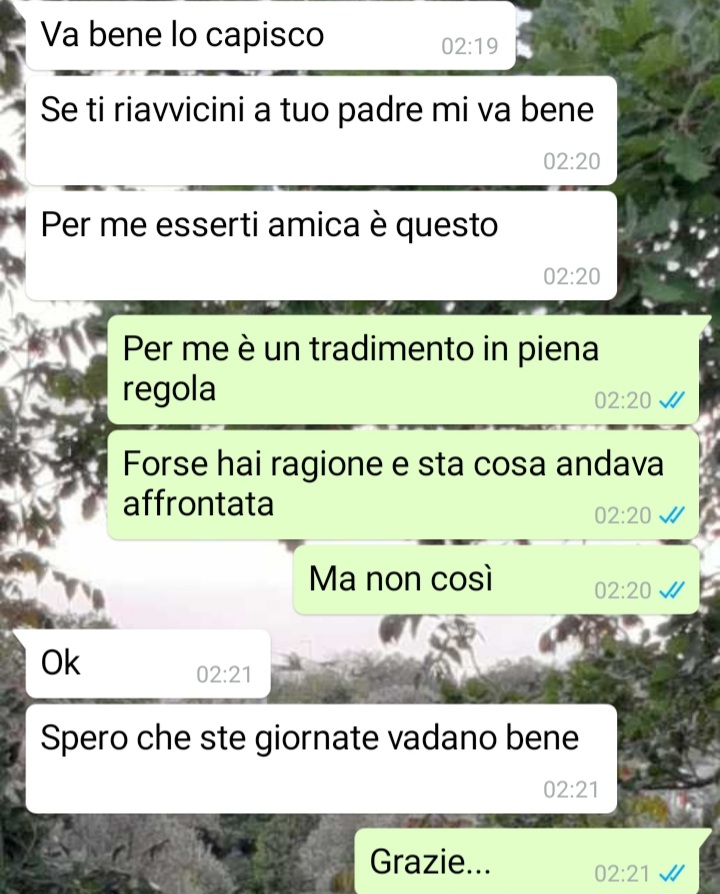Click read-receipt ticks on 'Forse hai ragione' message

(x=672, y=516)
